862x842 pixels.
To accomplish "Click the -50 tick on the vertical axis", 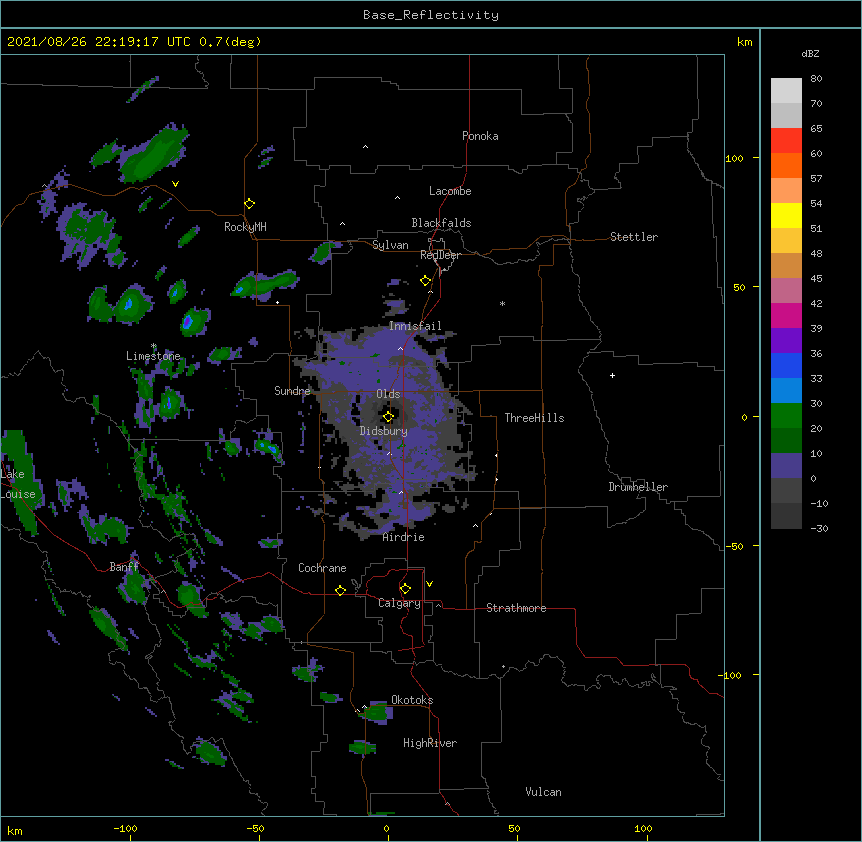I will [x=734, y=546].
